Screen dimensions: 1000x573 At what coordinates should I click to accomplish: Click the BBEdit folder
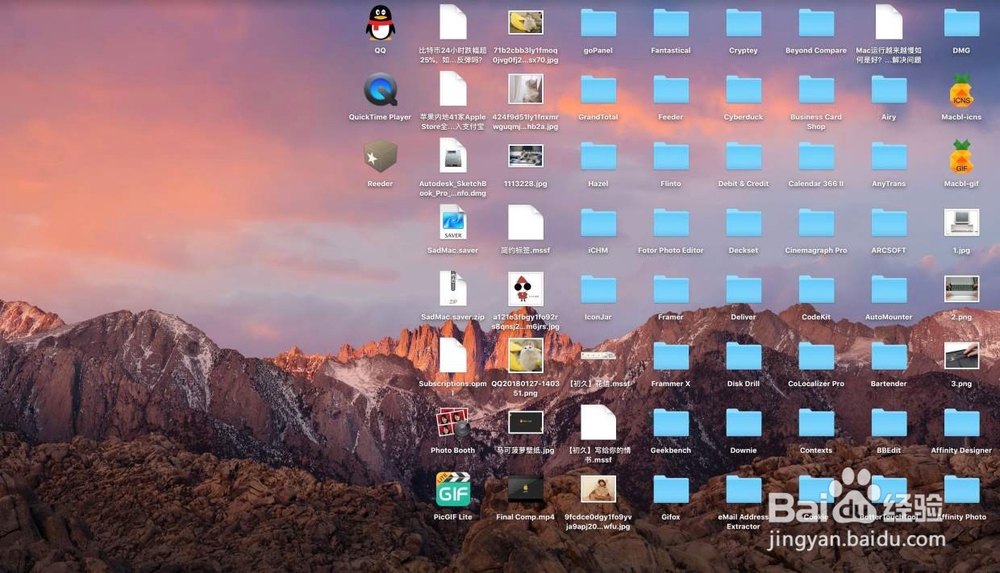click(x=888, y=424)
